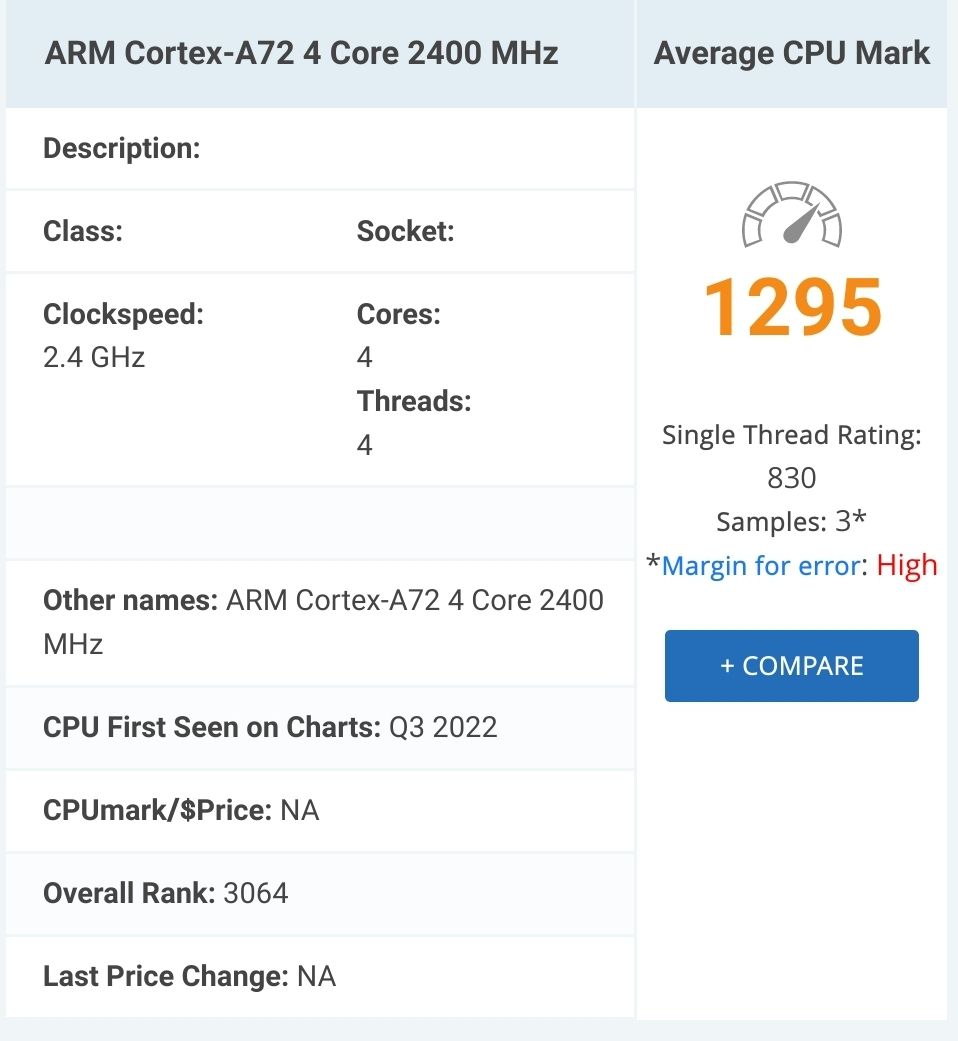The height and width of the screenshot is (1041, 958).
Task: Select the Overall Rank 3064 row
Action: (166, 893)
